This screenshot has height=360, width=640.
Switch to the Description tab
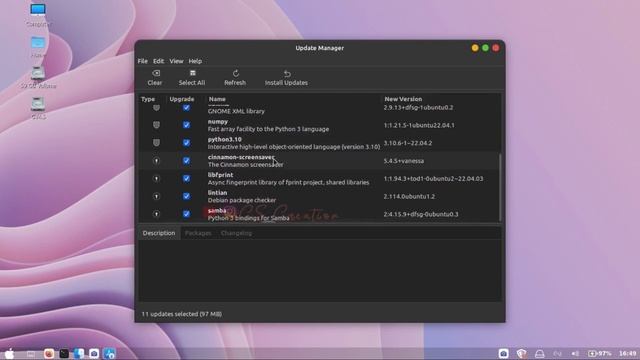click(159, 233)
